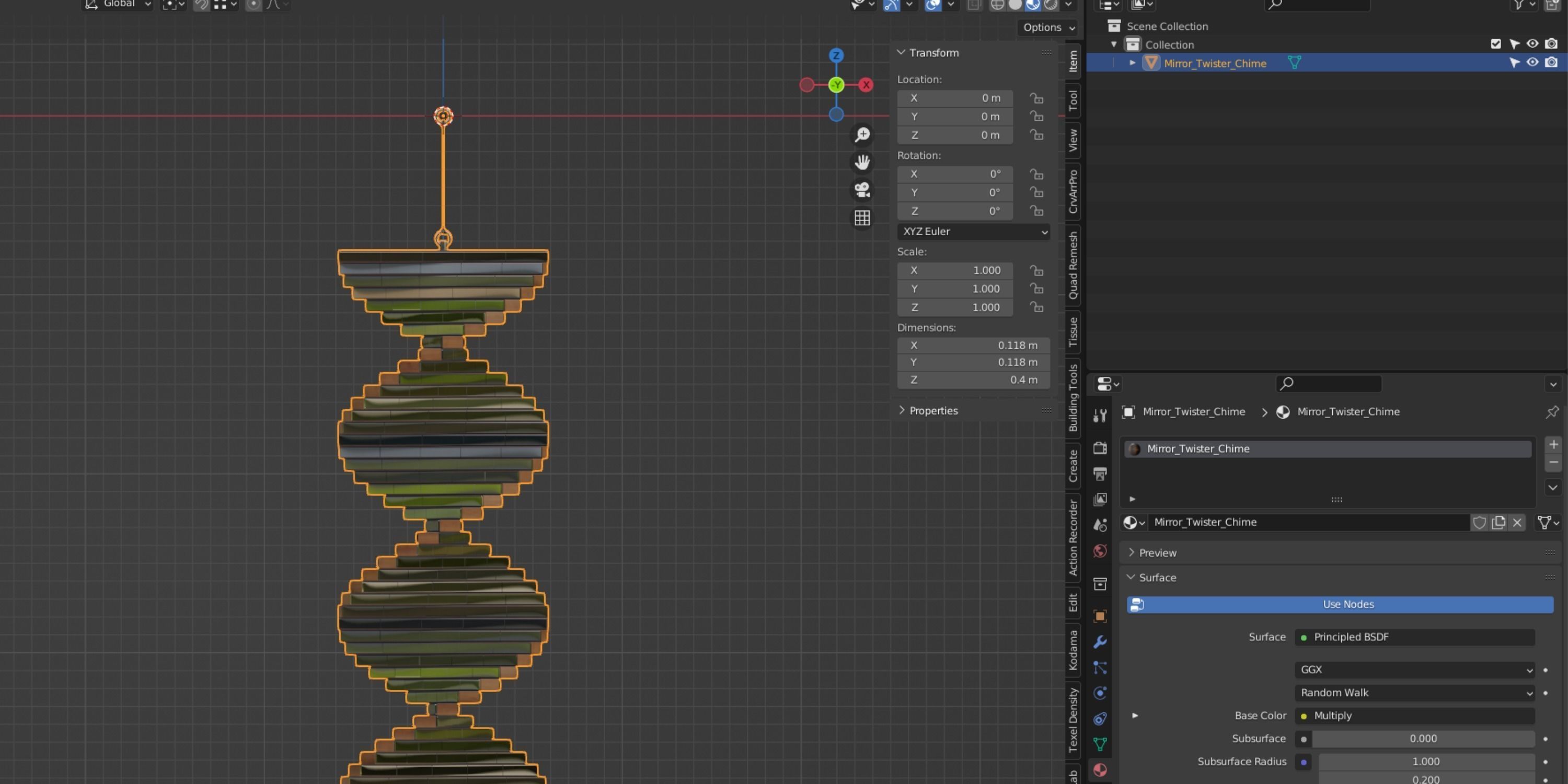Expand the Properties panel in sidebar
Screen dimensions: 1568x784
tap(901, 410)
